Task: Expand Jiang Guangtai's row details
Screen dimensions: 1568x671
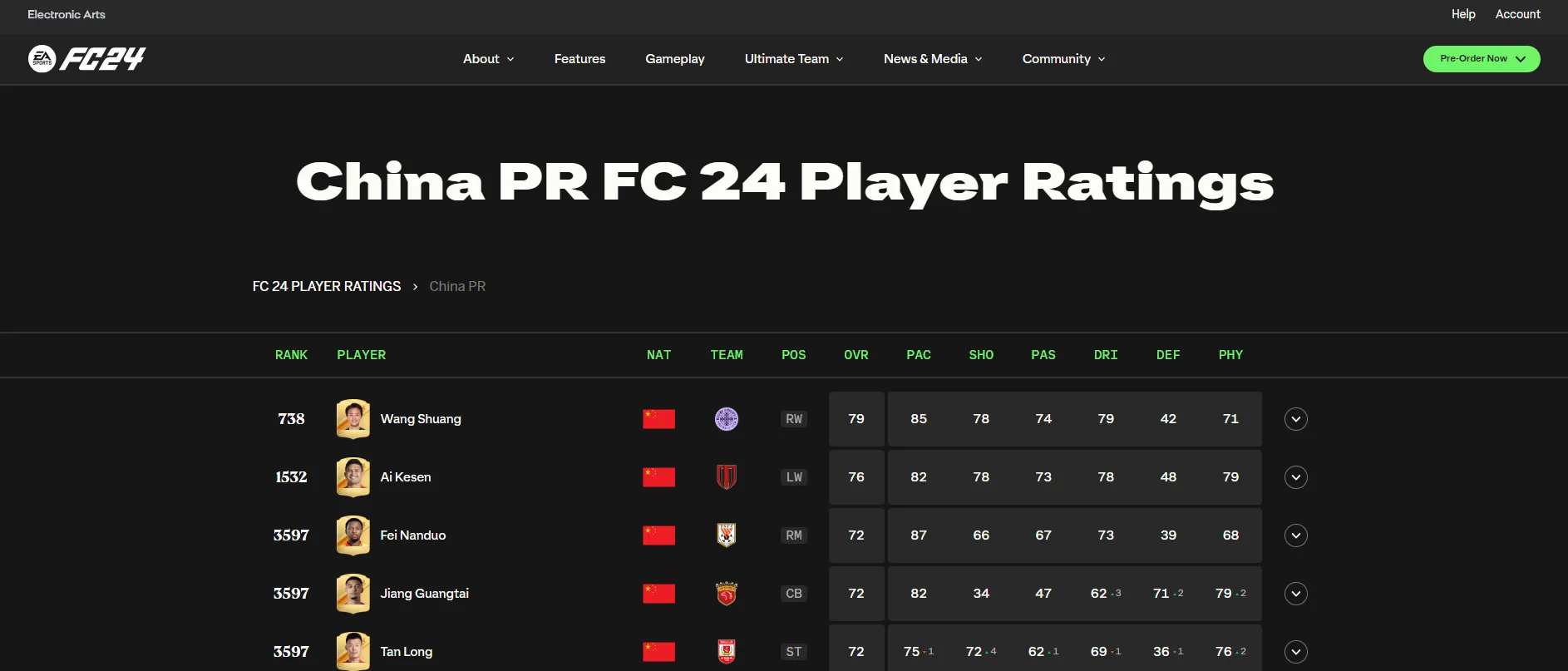Action: 1296,594
